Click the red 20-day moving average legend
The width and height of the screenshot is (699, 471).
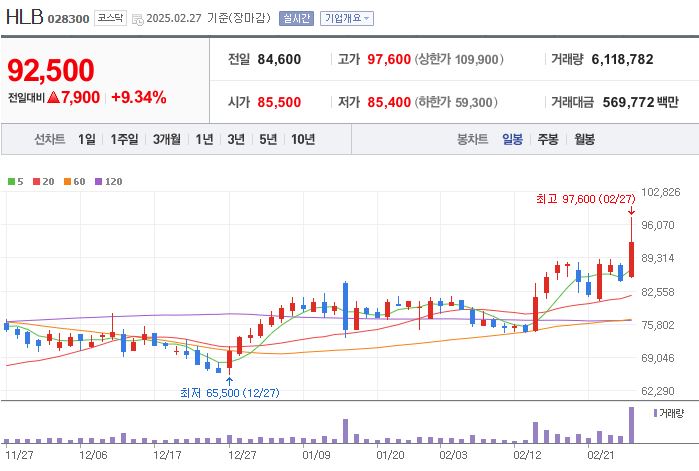click(44, 181)
